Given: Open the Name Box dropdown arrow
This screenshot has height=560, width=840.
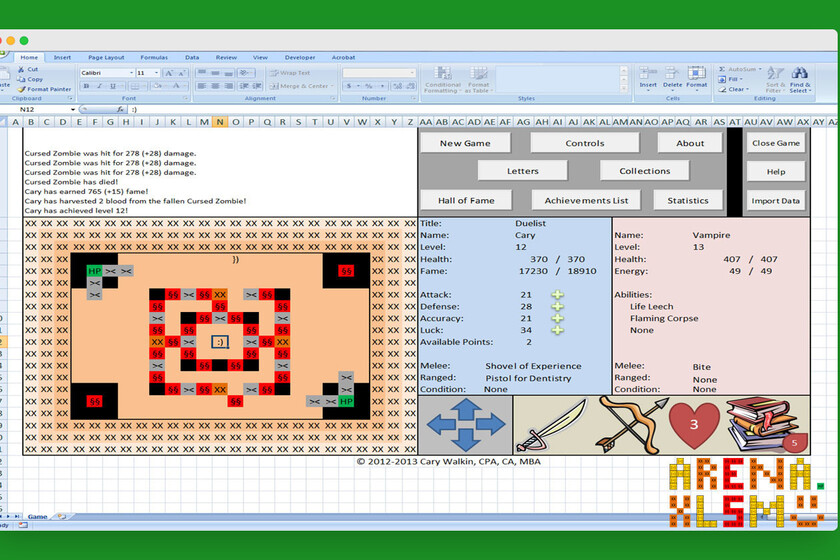Looking at the screenshot, I should coord(73,109).
